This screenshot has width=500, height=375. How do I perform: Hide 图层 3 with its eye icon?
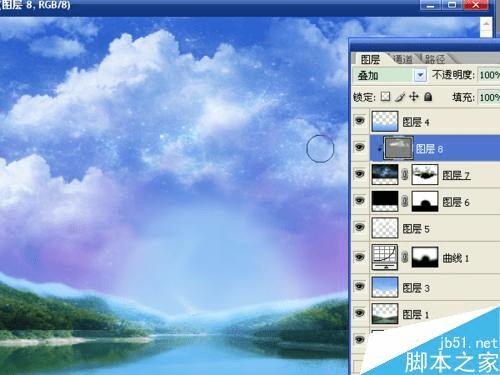(360, 286)
